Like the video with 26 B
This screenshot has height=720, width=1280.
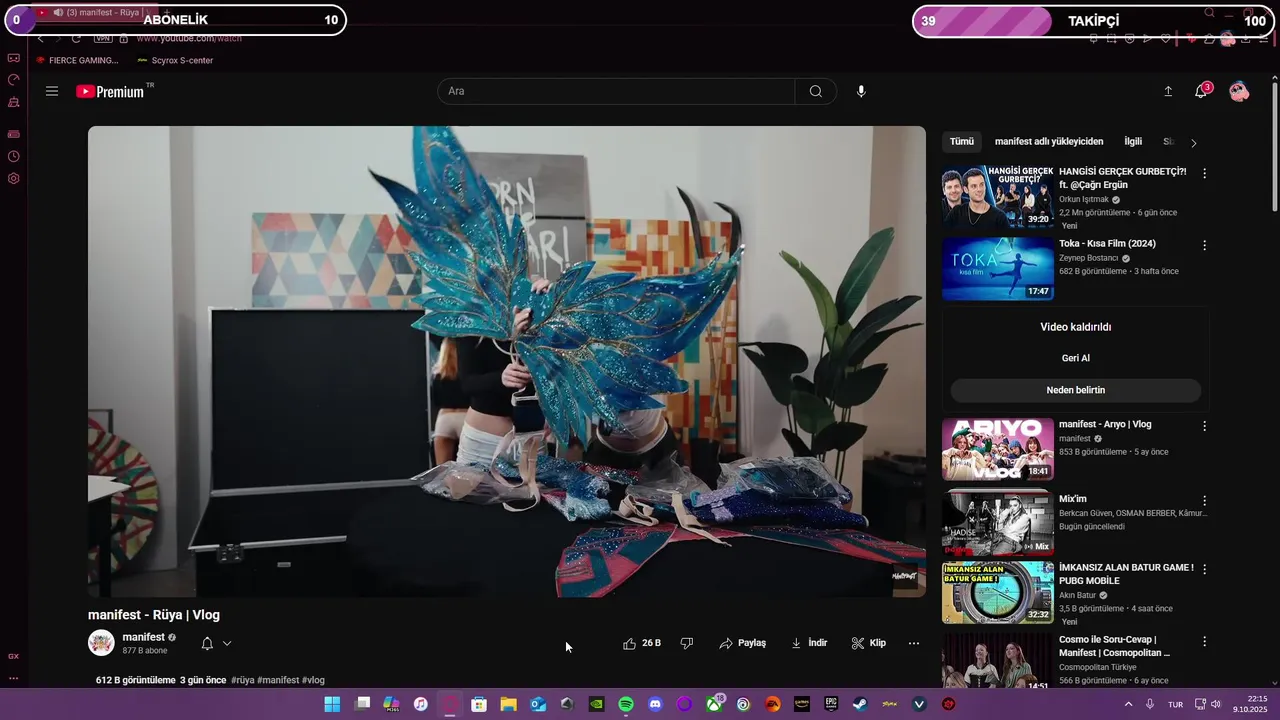641,643
